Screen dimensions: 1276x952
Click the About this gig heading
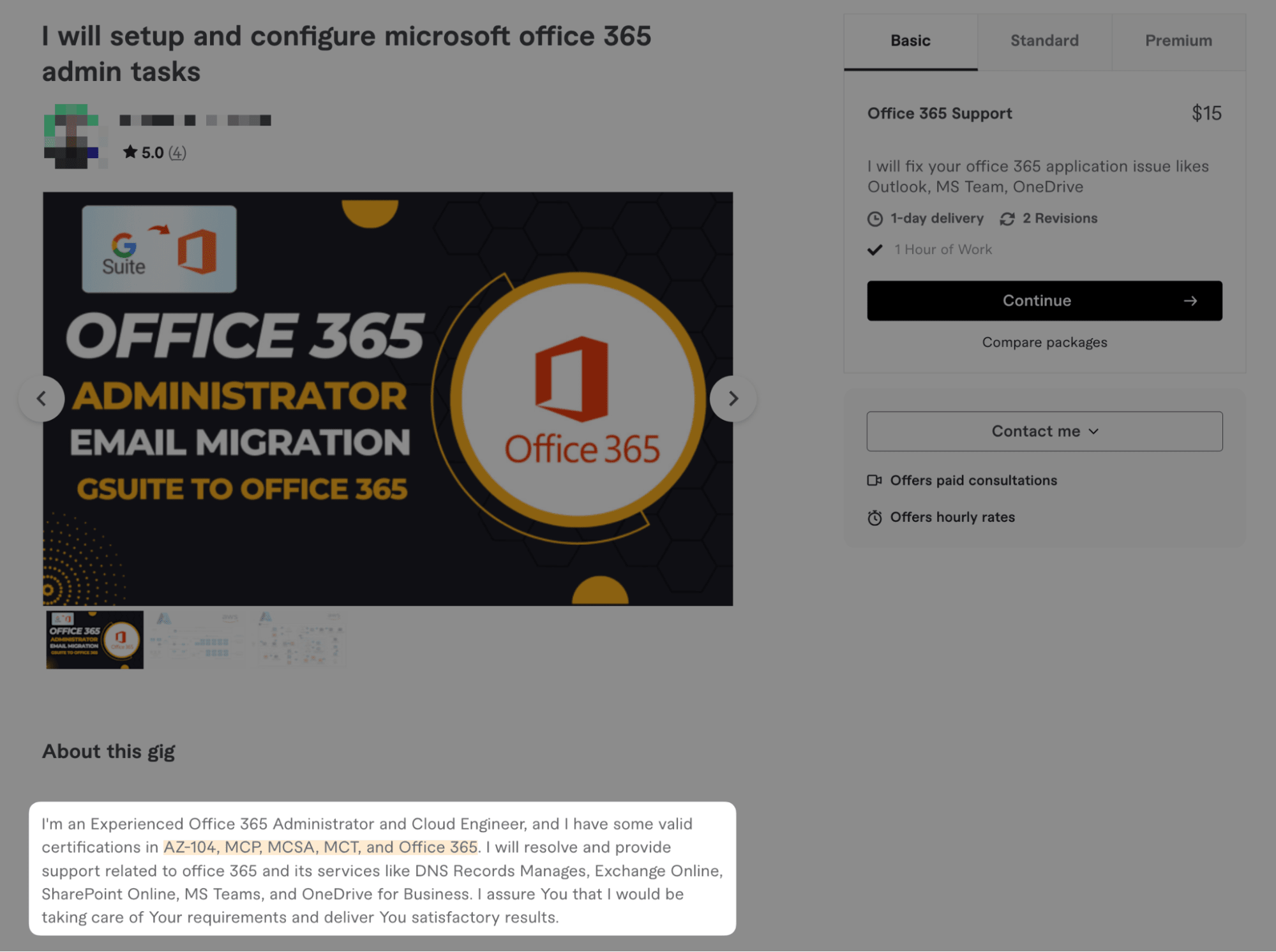coord(109,751)
